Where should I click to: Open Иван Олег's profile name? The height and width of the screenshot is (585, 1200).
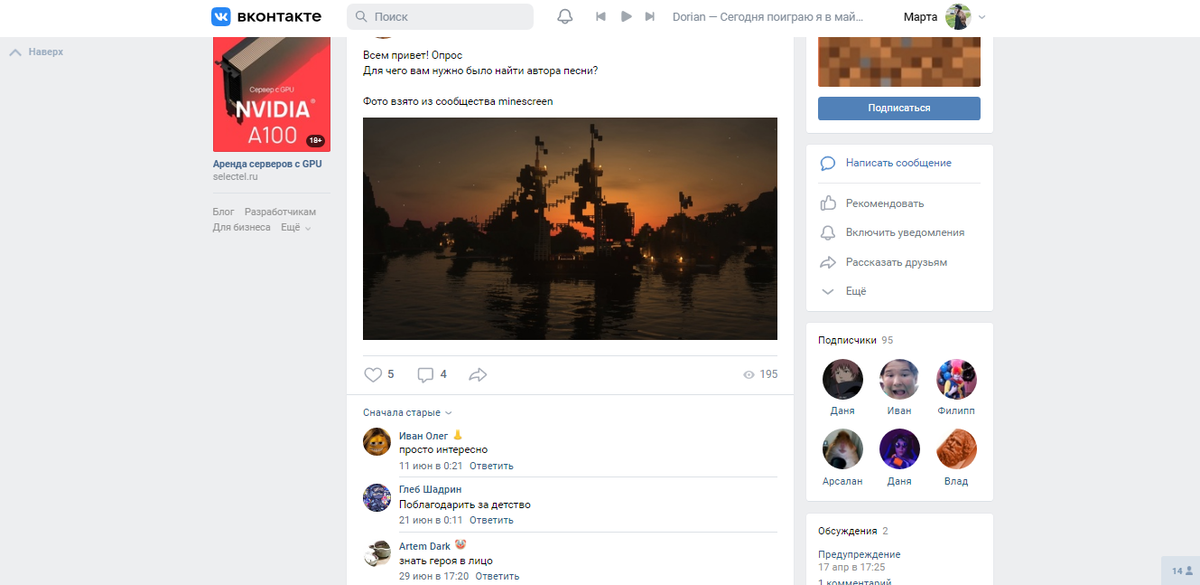423,435
